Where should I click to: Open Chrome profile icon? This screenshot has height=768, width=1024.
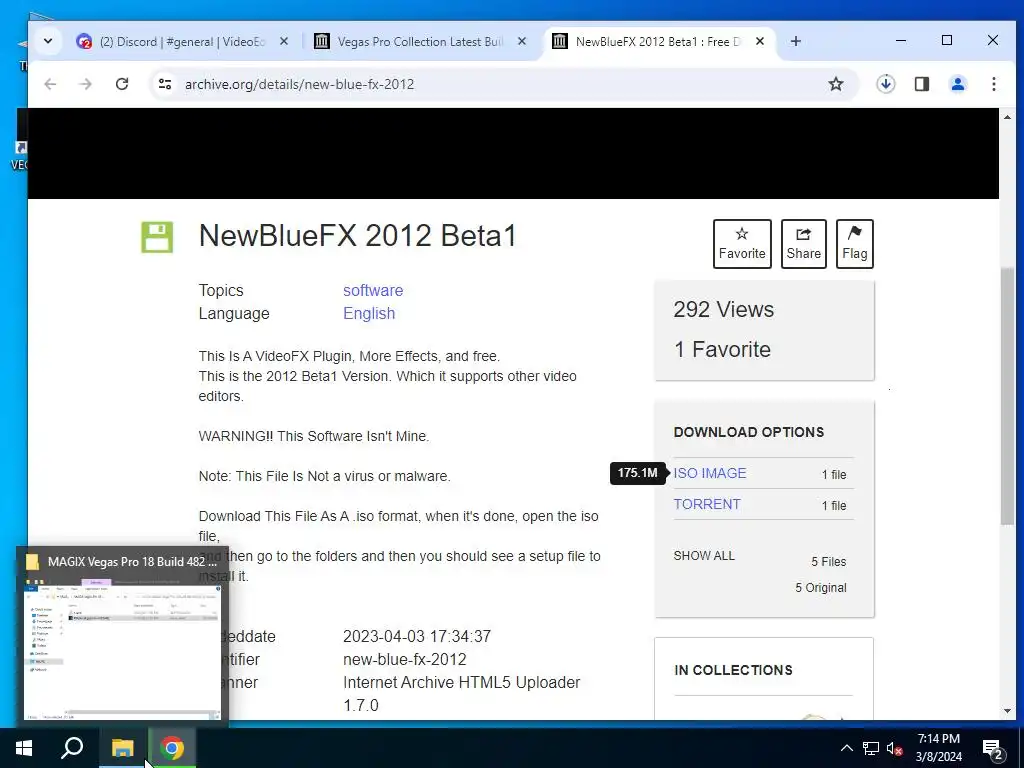click(x=957, y=84)
